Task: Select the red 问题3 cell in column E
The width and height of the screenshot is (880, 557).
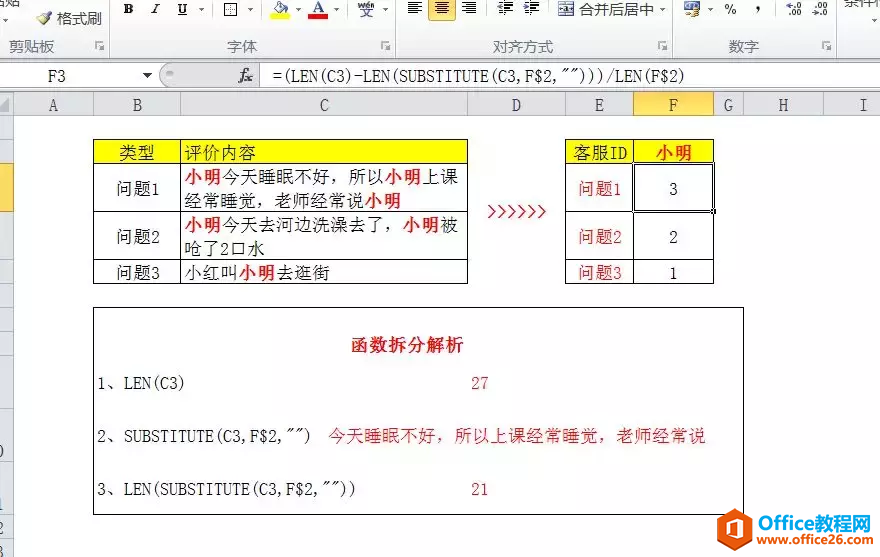Action: pos(599,272)
